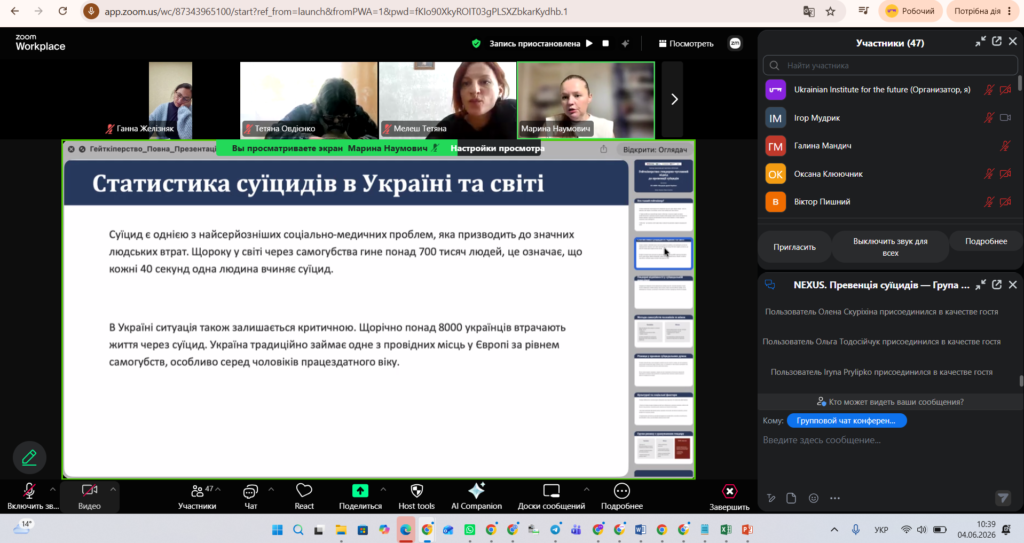Screen dimensions: 1024x543
Task: Open the chat recipient dropdown
Action: coord(846,421)
